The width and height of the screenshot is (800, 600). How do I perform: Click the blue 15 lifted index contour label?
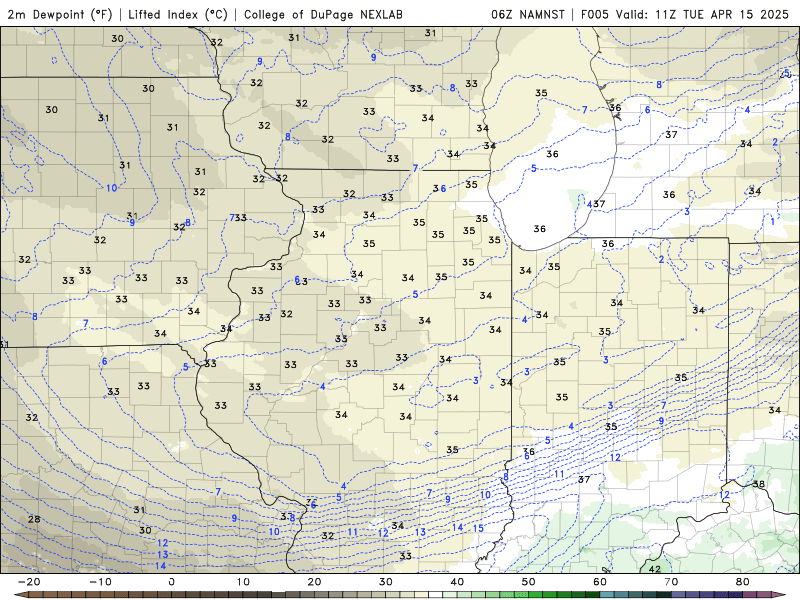tap(478, 528)
